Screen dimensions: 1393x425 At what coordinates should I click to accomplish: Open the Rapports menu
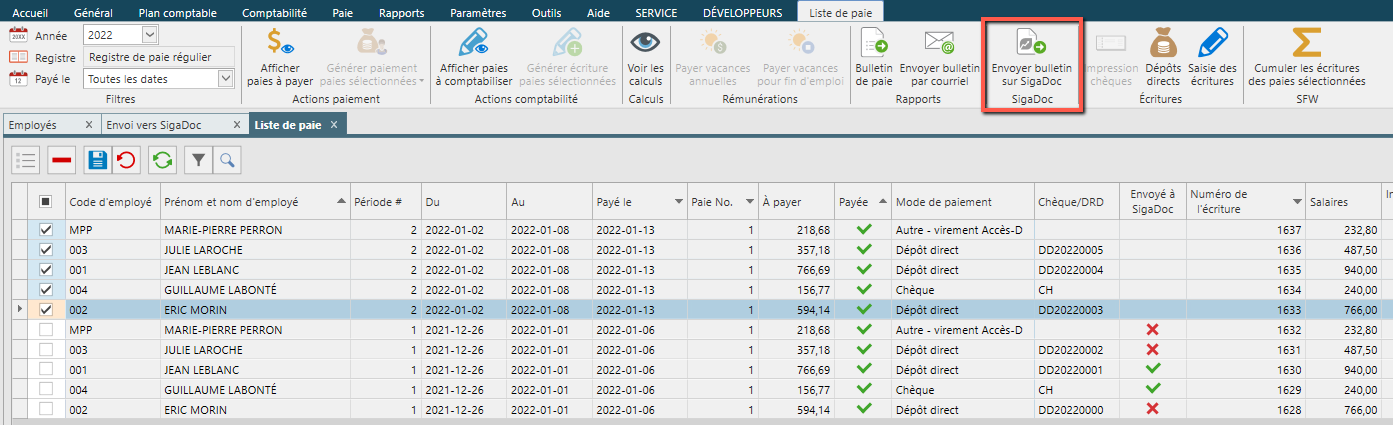coord(401,13)
